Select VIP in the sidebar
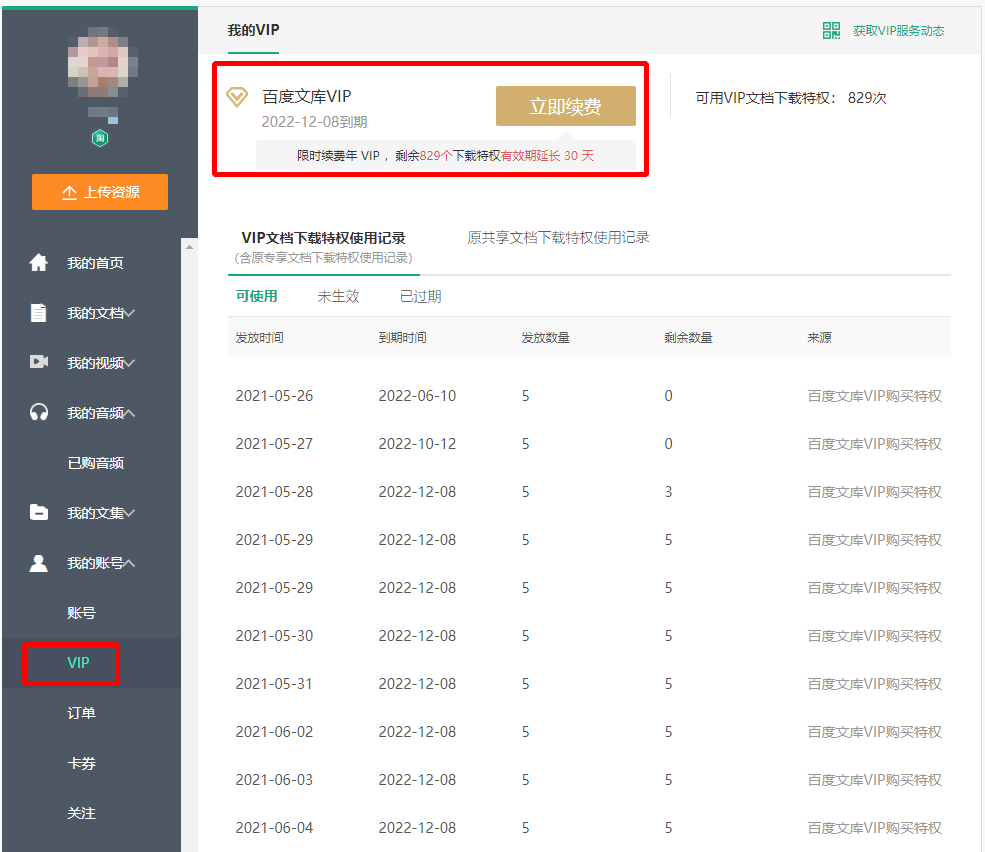Viewport: 985px width, 852px height. click(x=79, y=663)
